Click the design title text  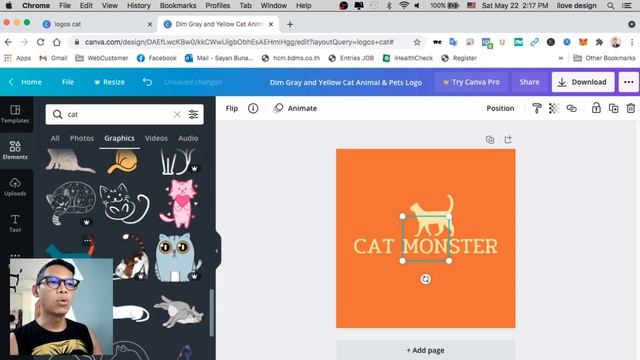[x=346, y=82]
